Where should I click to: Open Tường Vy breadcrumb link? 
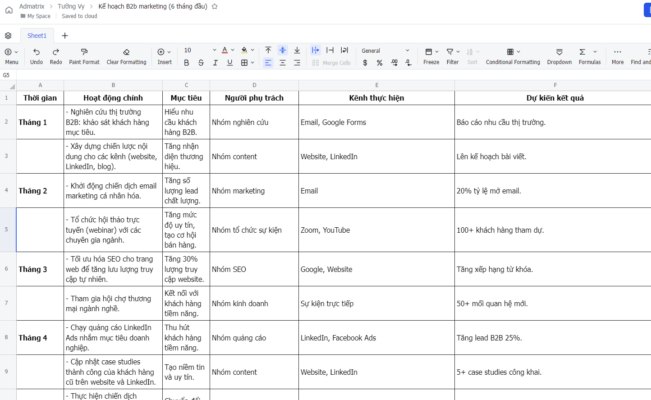[71, 6]
